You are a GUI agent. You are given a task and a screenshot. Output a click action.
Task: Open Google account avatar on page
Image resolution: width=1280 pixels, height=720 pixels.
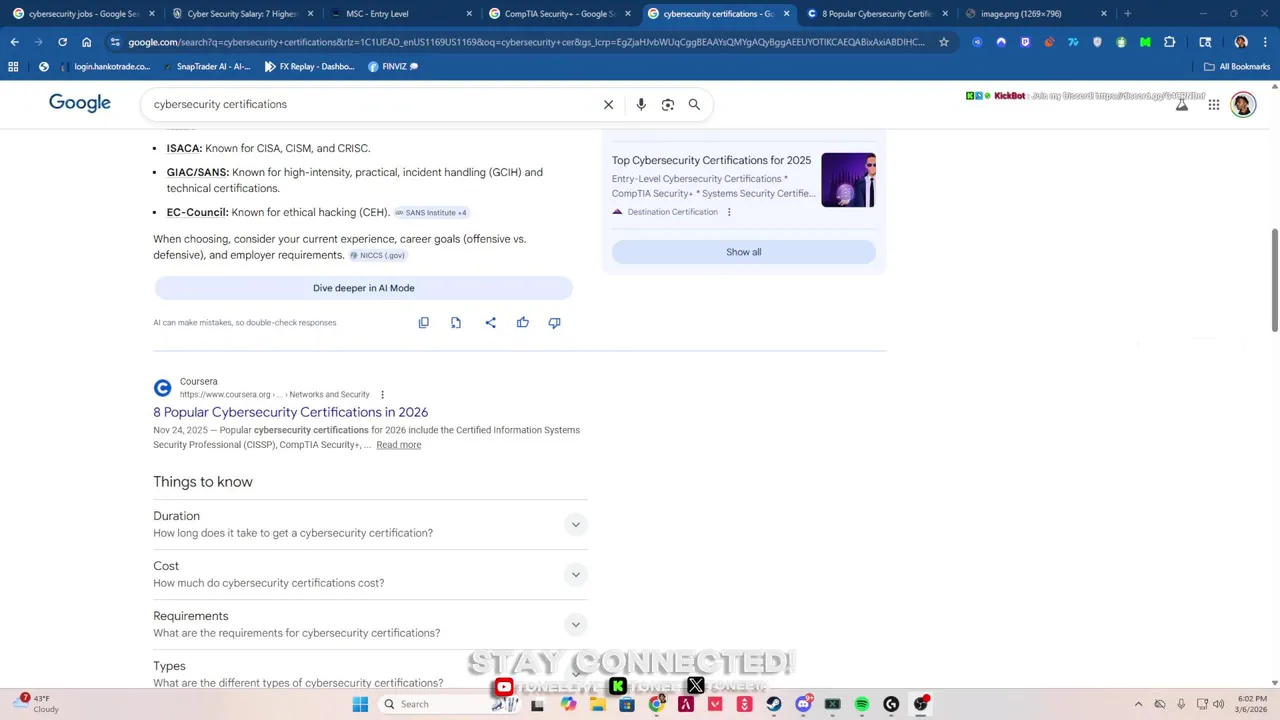pyautogui.click(x=1243, y=104)
